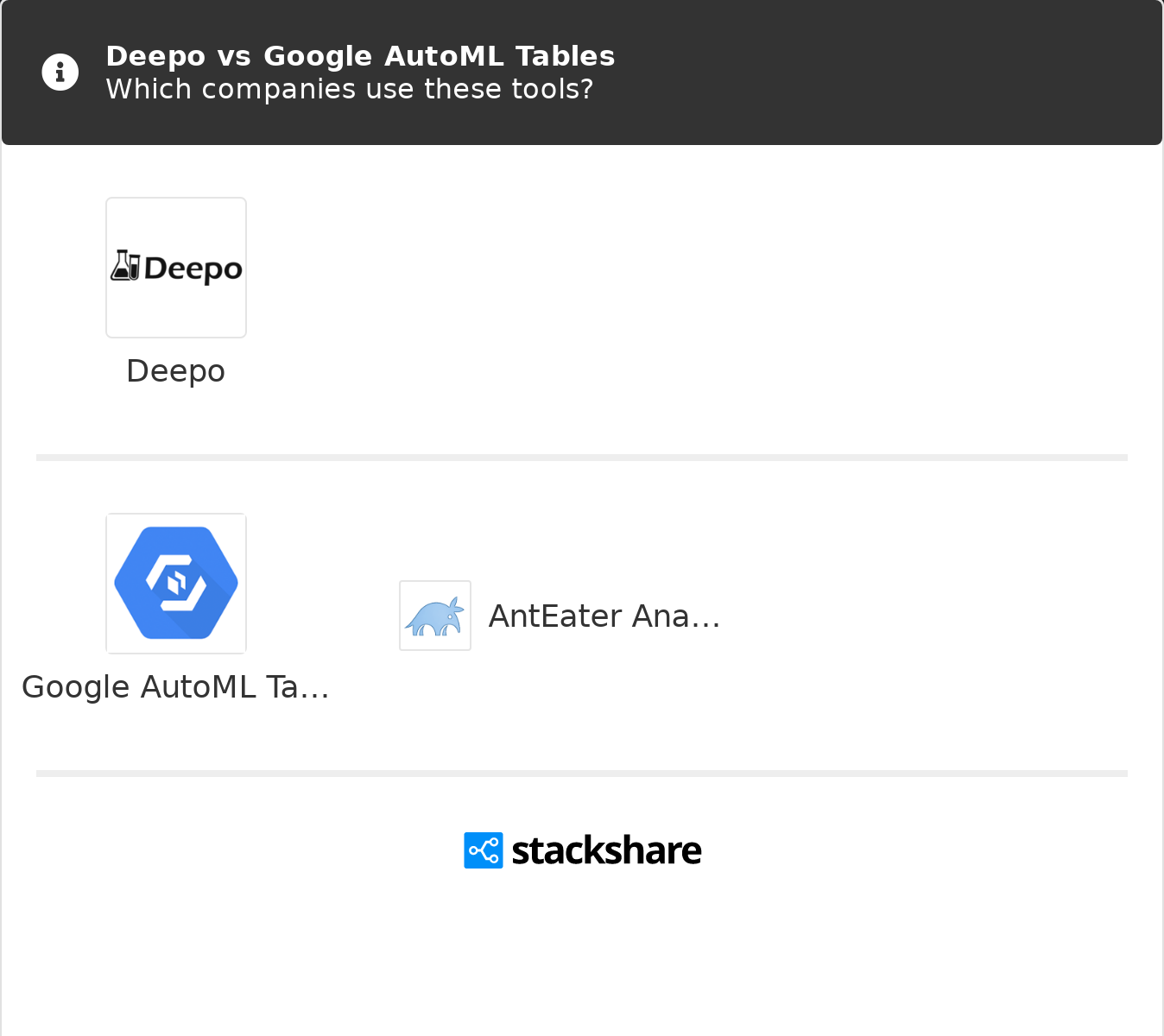Viewport: 1164px width, 1036px height.
Task: Click the divider line below Deepo section
Action: [x=581, y=458]
